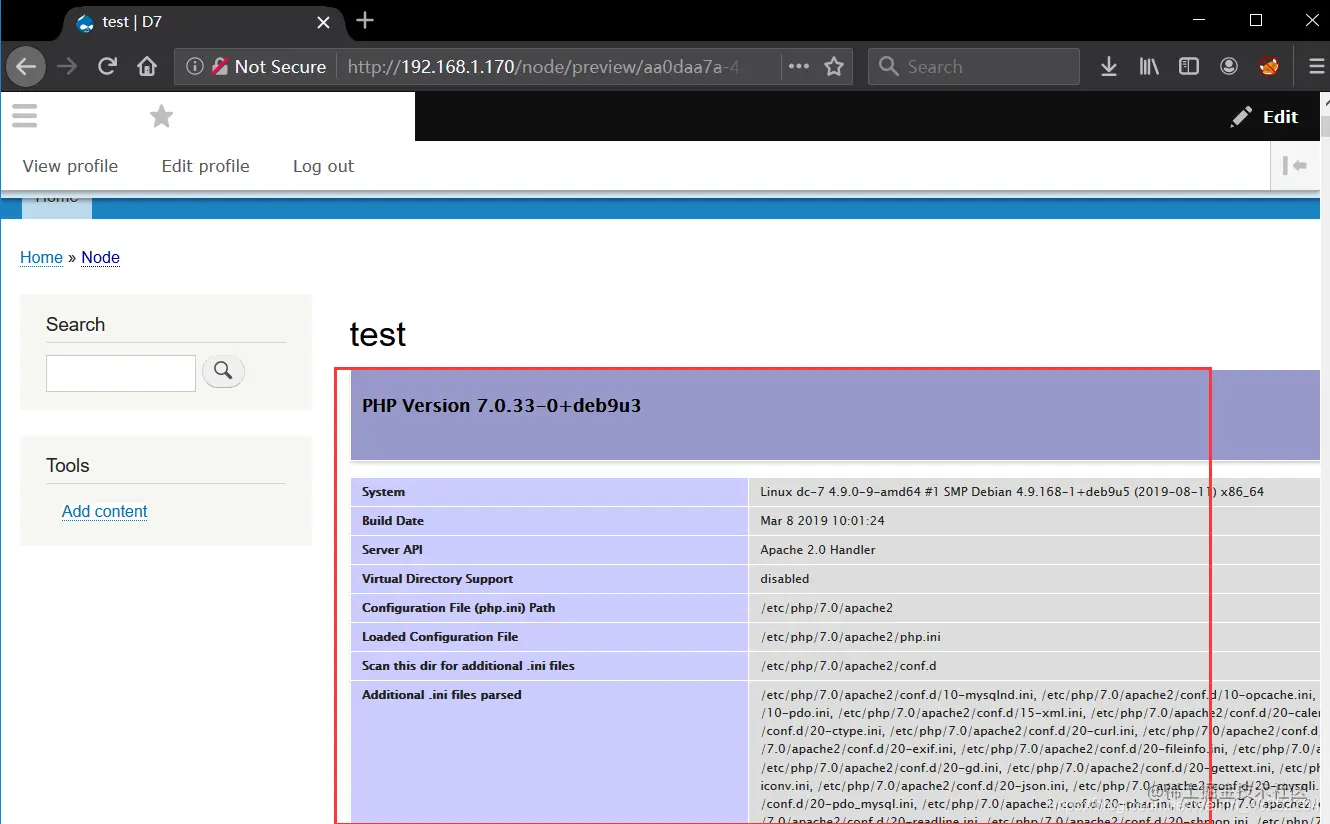The image size is (1330, 824).
Task: Click the 'System' row label
Action: pos(383,492)
